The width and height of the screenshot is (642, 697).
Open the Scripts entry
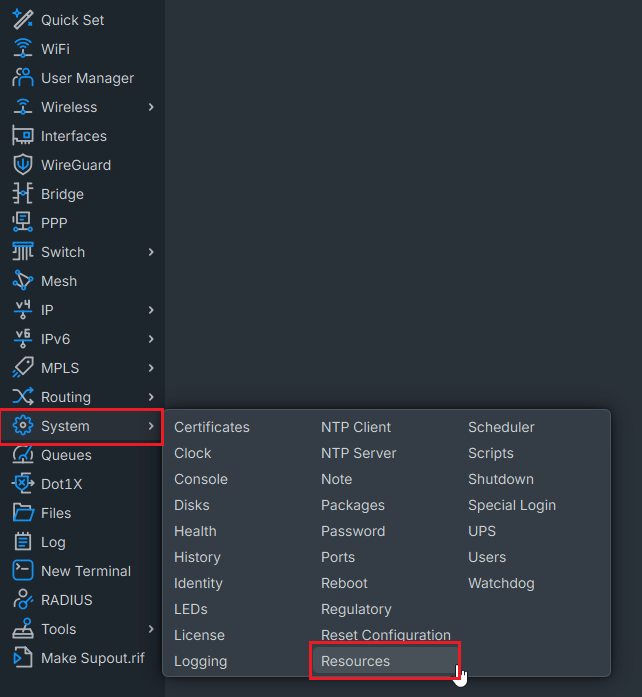click(x=490, y=453)
